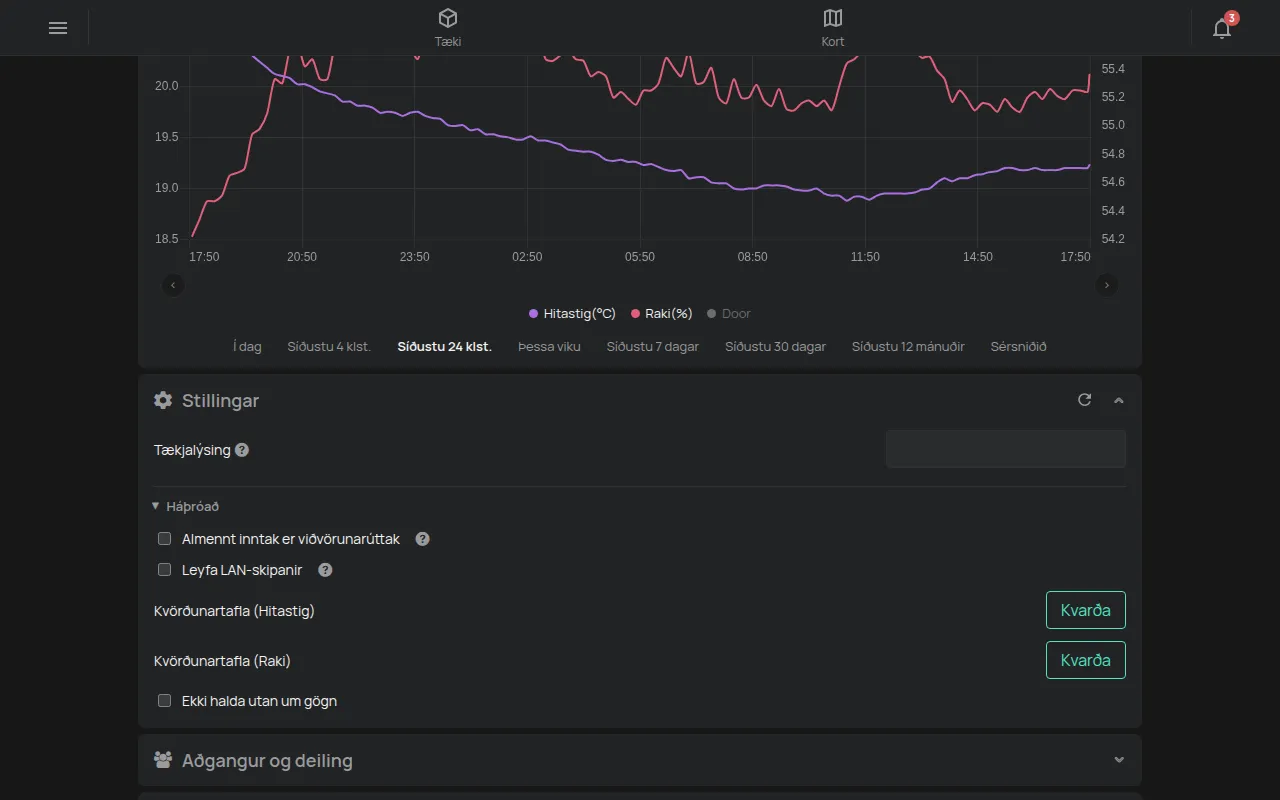1280x800 pixels.
Task: Click the Kvörðunartafla (Hitastig) label
Action: [x=234, y=610]
